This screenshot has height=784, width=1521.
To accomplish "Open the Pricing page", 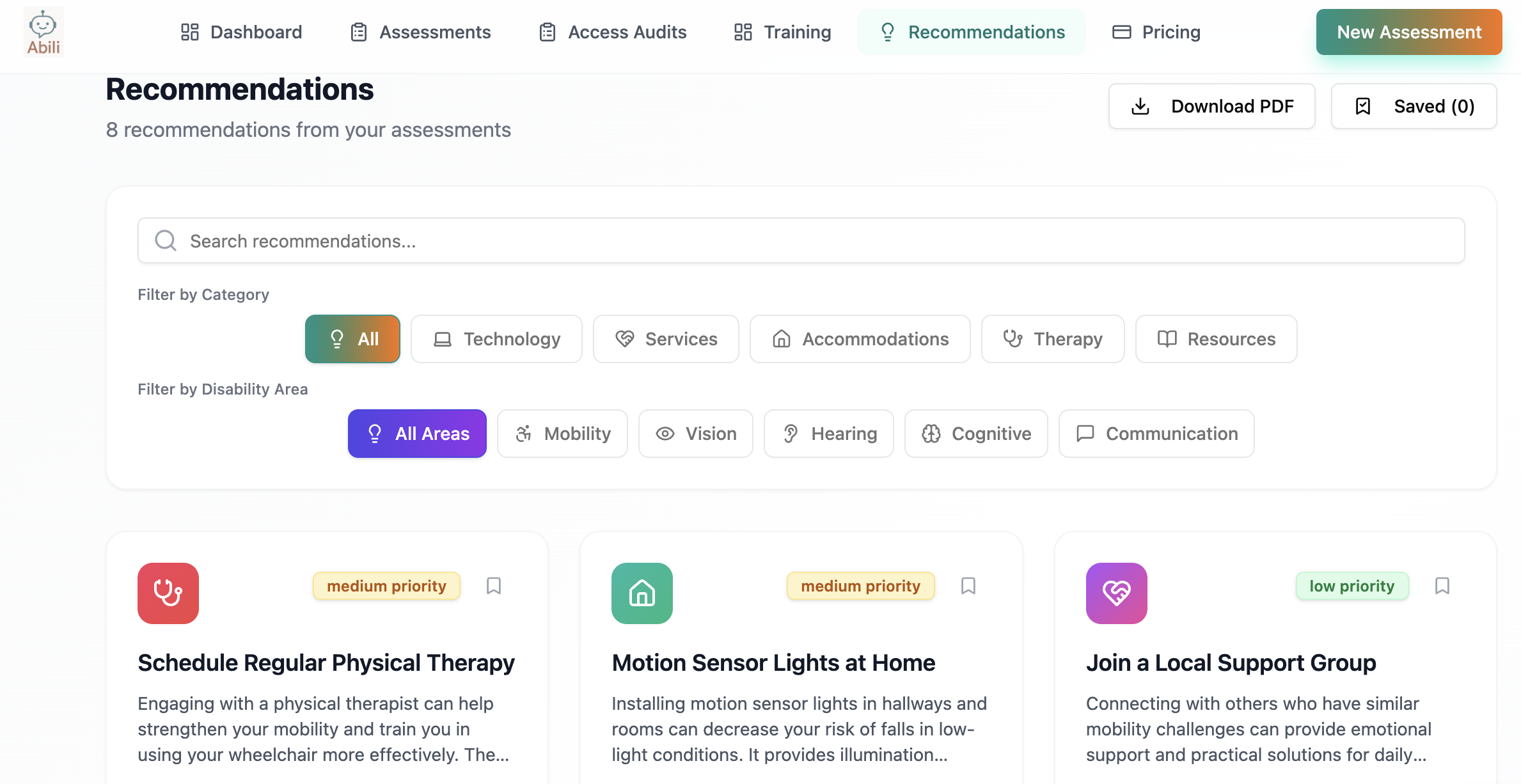I will [1156, 32].
